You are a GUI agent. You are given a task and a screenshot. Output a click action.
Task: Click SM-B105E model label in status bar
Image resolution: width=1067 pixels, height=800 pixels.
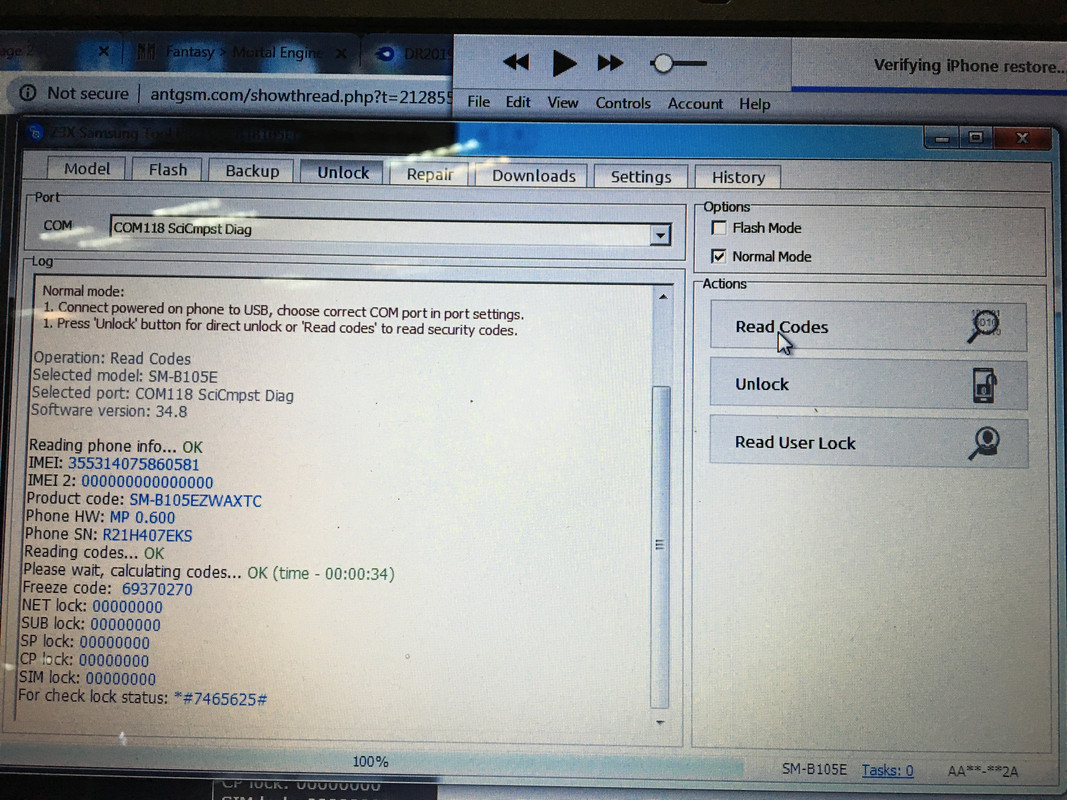[x=815, y=769]
